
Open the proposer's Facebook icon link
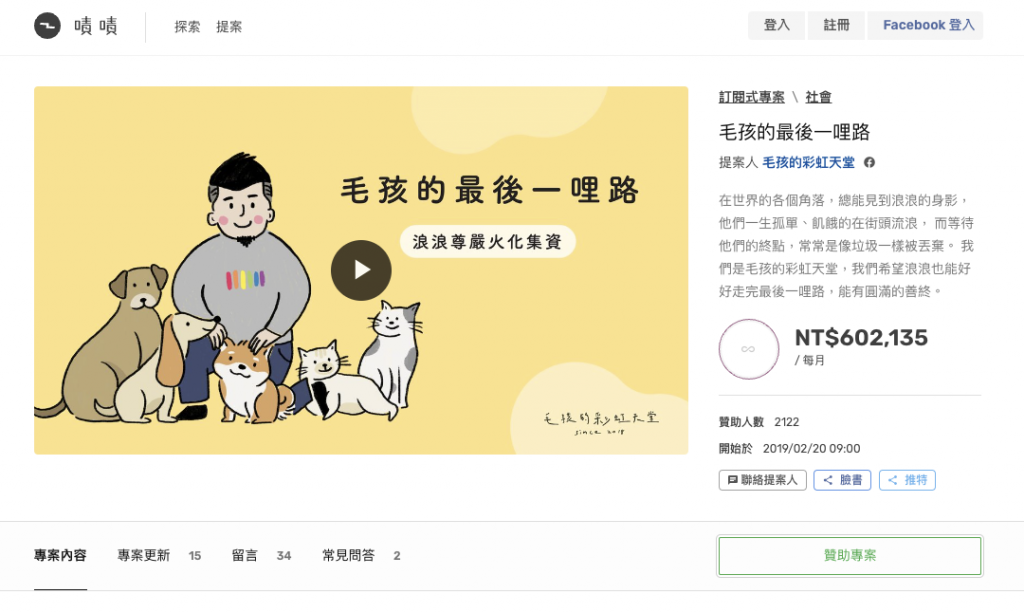[x=869, y=163]
